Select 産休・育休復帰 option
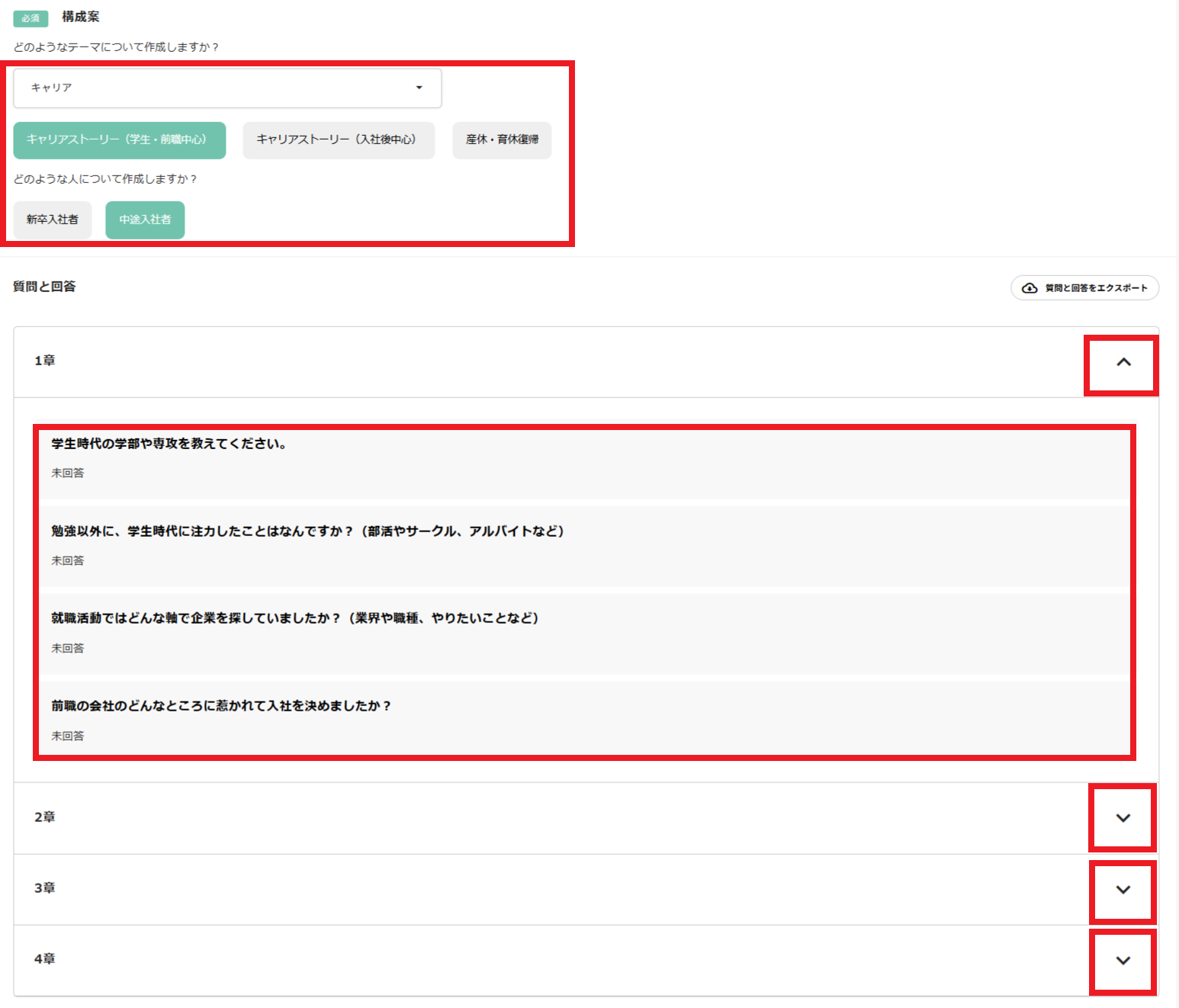Viewport: 1179px width, 1008px height. [502, 140]
